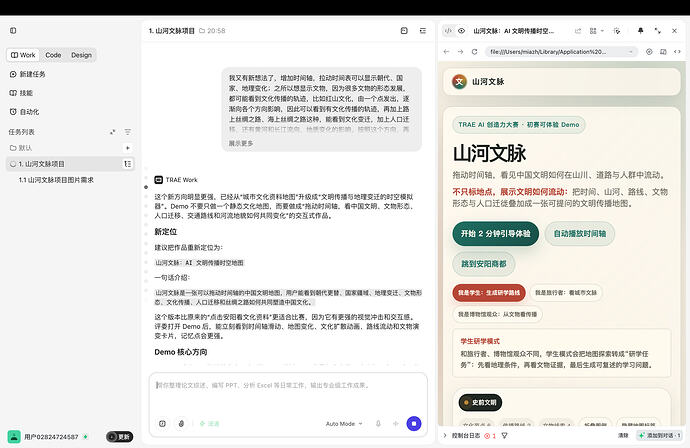The width and height of the screenshot is (690, 448).
Task: Click the plus icon beside the microphone
Action: 396,424
